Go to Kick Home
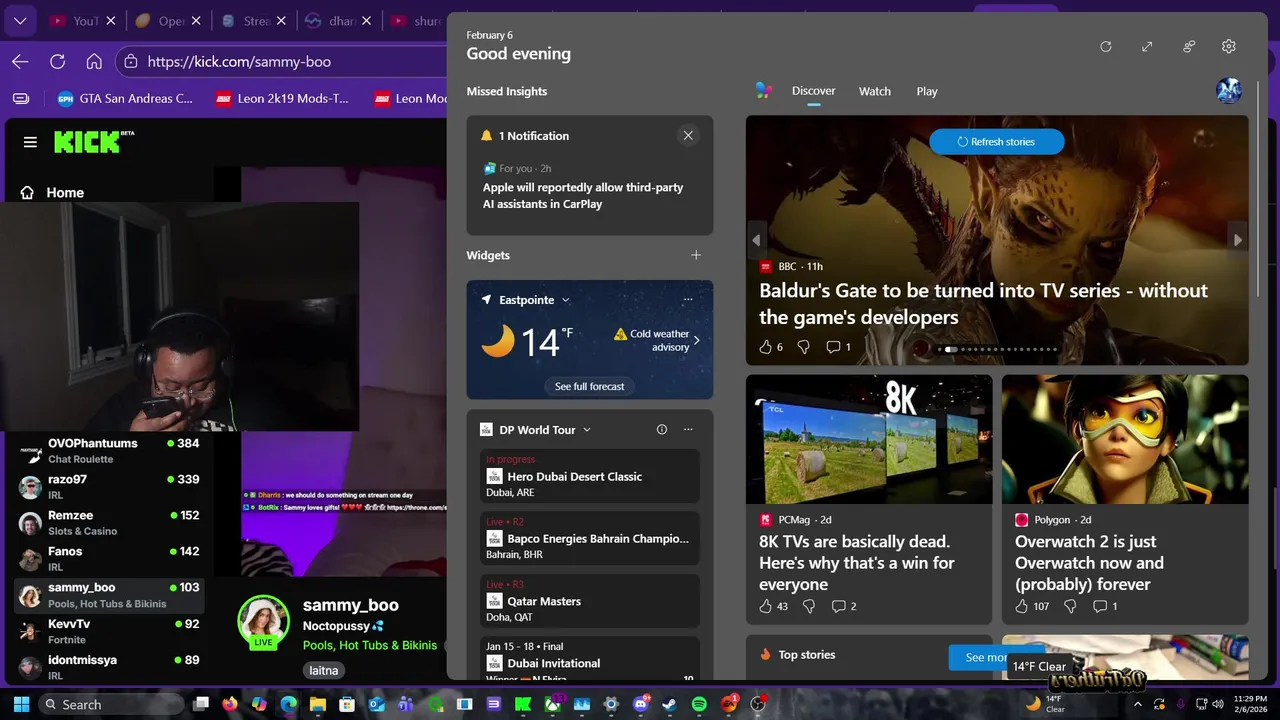This screenshot has height=720, width=1280. point(53,192)
